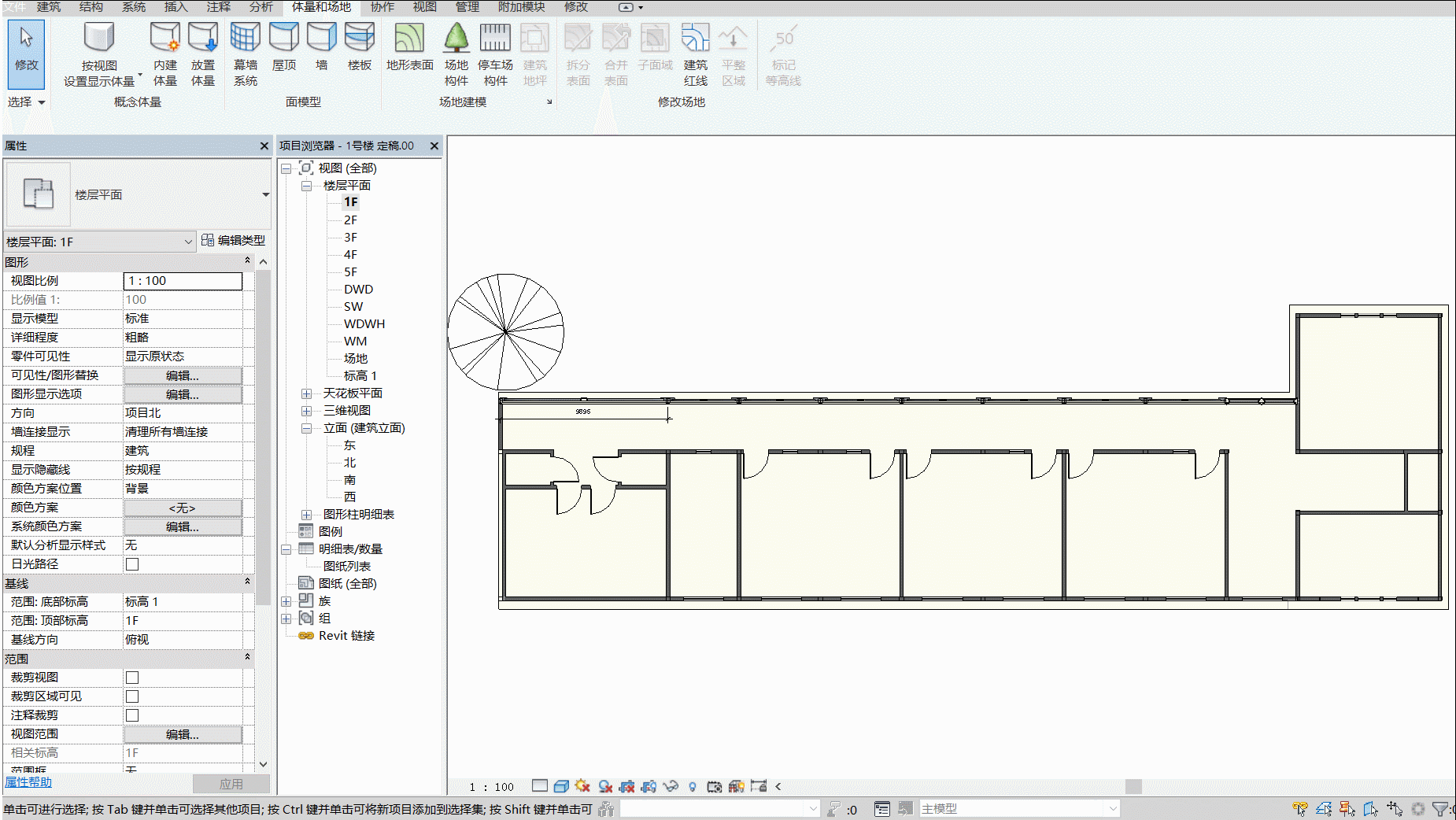Click the 内建体量 in-place mass tool
The height and width of the screenshot is (820, 1456).
(x=165, y=54)
